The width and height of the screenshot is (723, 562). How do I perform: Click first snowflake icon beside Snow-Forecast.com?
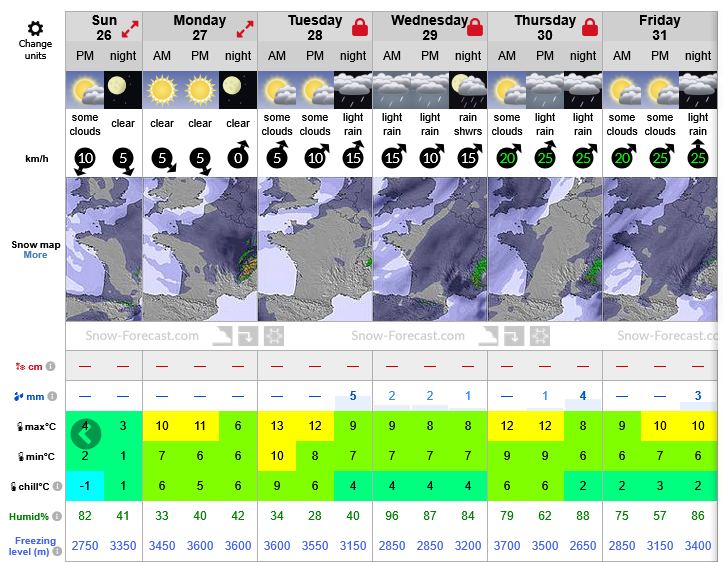tap(274, 336)
